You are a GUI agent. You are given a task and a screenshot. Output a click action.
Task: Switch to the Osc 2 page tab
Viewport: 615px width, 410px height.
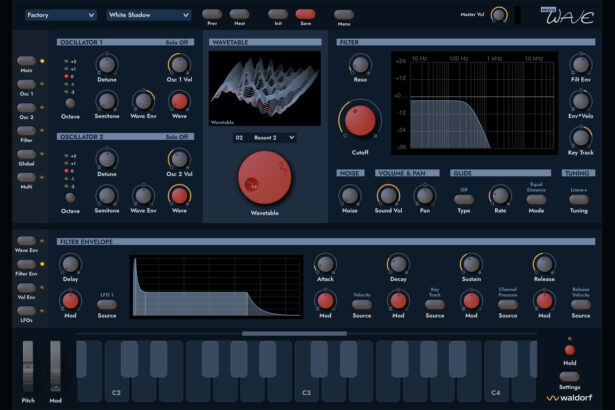[26, 108]
